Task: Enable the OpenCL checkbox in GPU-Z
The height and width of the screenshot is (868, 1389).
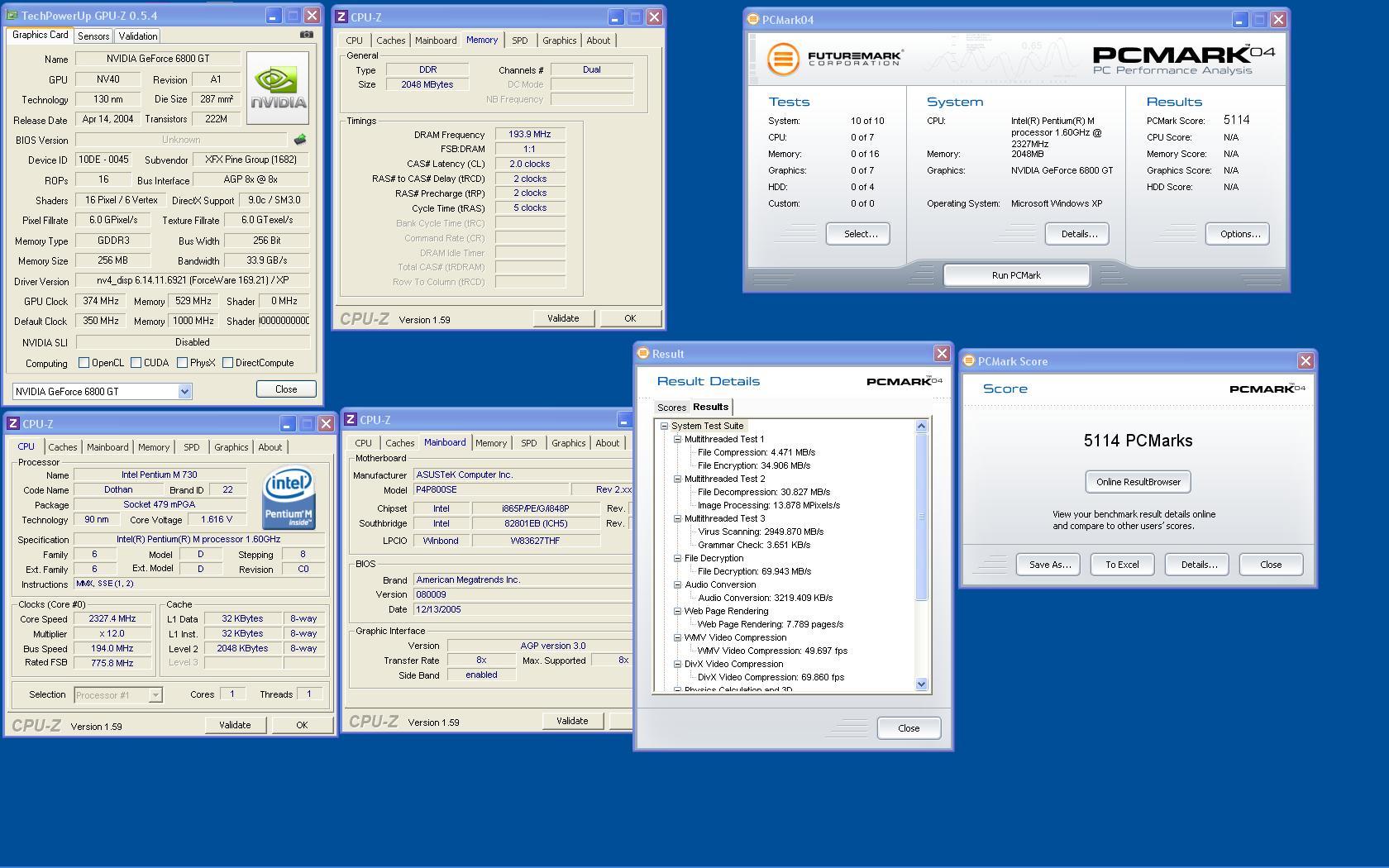Action: pos(84,363)
